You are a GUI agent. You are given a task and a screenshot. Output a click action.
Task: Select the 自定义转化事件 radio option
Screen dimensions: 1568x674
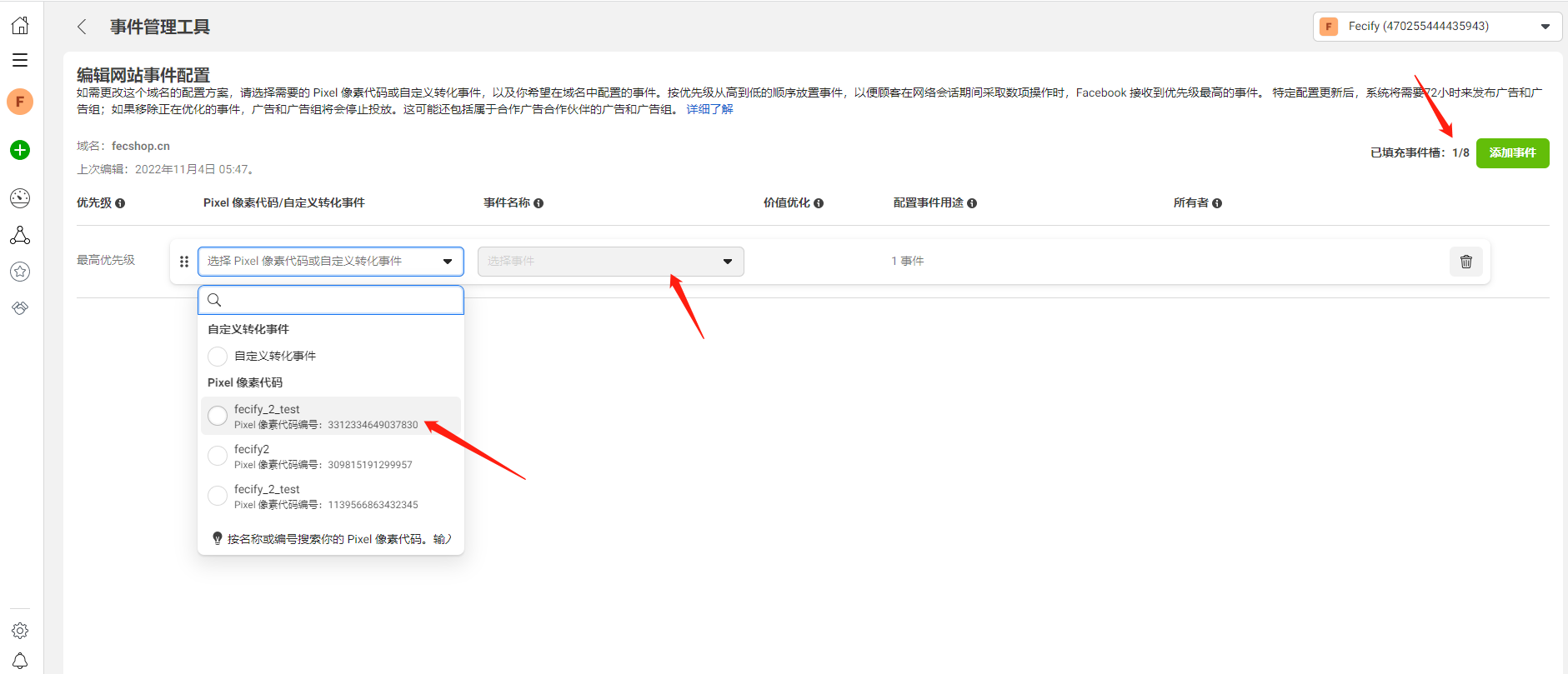(218, 357)
